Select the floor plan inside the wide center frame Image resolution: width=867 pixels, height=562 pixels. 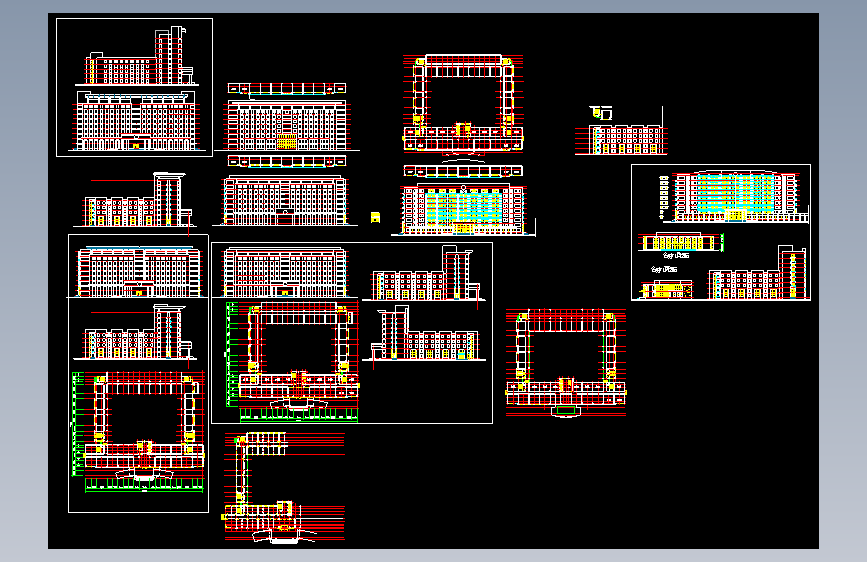(293, 362)
